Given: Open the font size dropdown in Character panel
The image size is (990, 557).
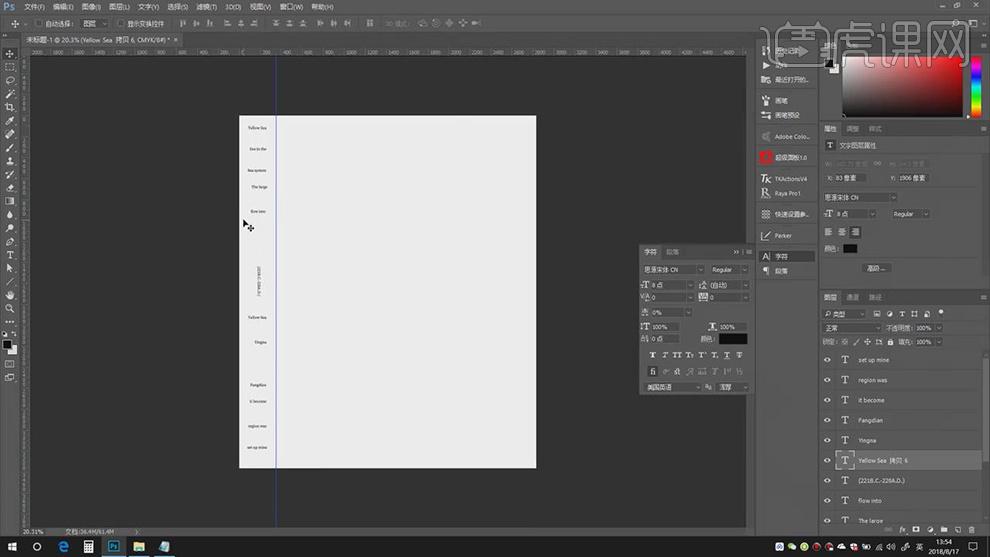Looking at the screenshot, I should point(690,285).
